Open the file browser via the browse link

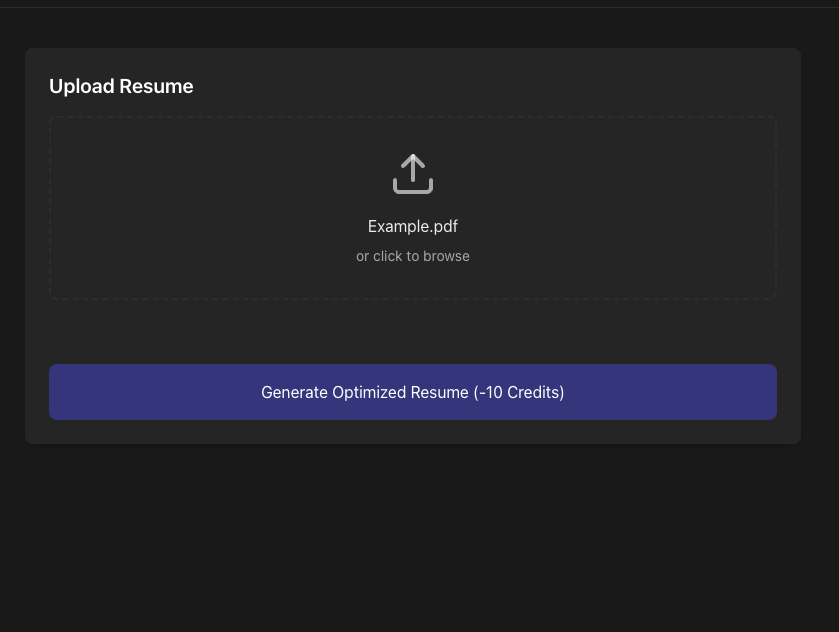413,256
